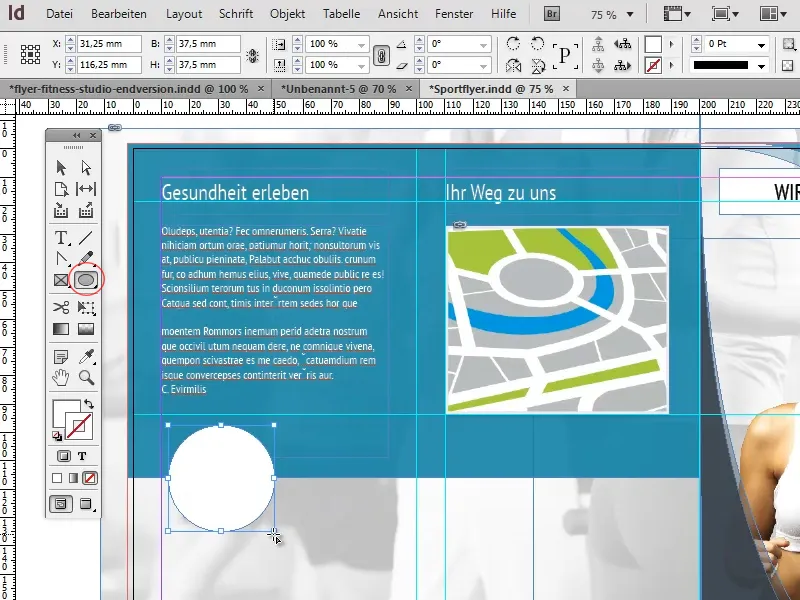The width and height of the screenshot is (800, 600).
Task: Click X position field 31,25 mm
Action: tap(109, 44)
